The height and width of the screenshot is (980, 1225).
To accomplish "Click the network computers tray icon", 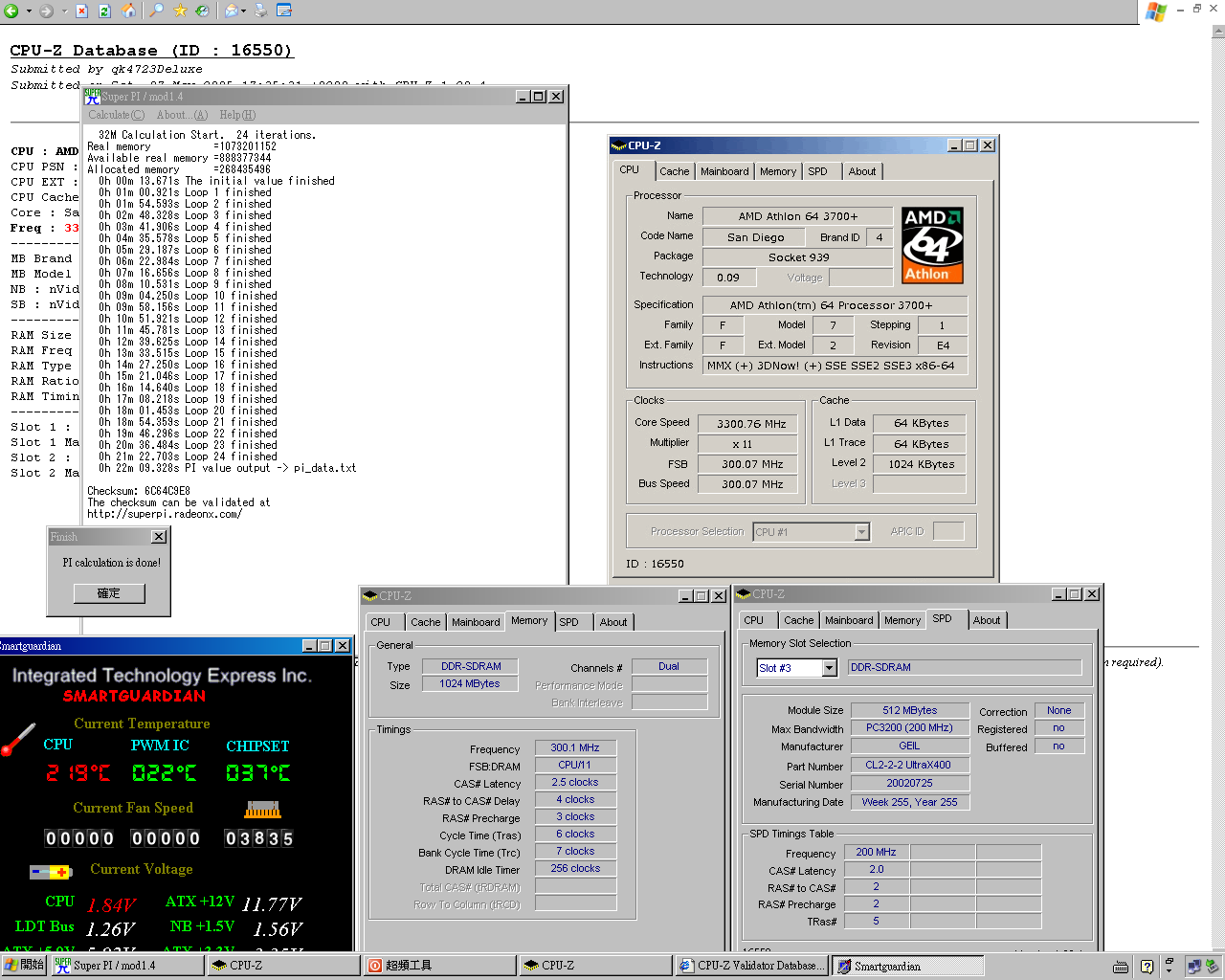I will [1193, 967].
